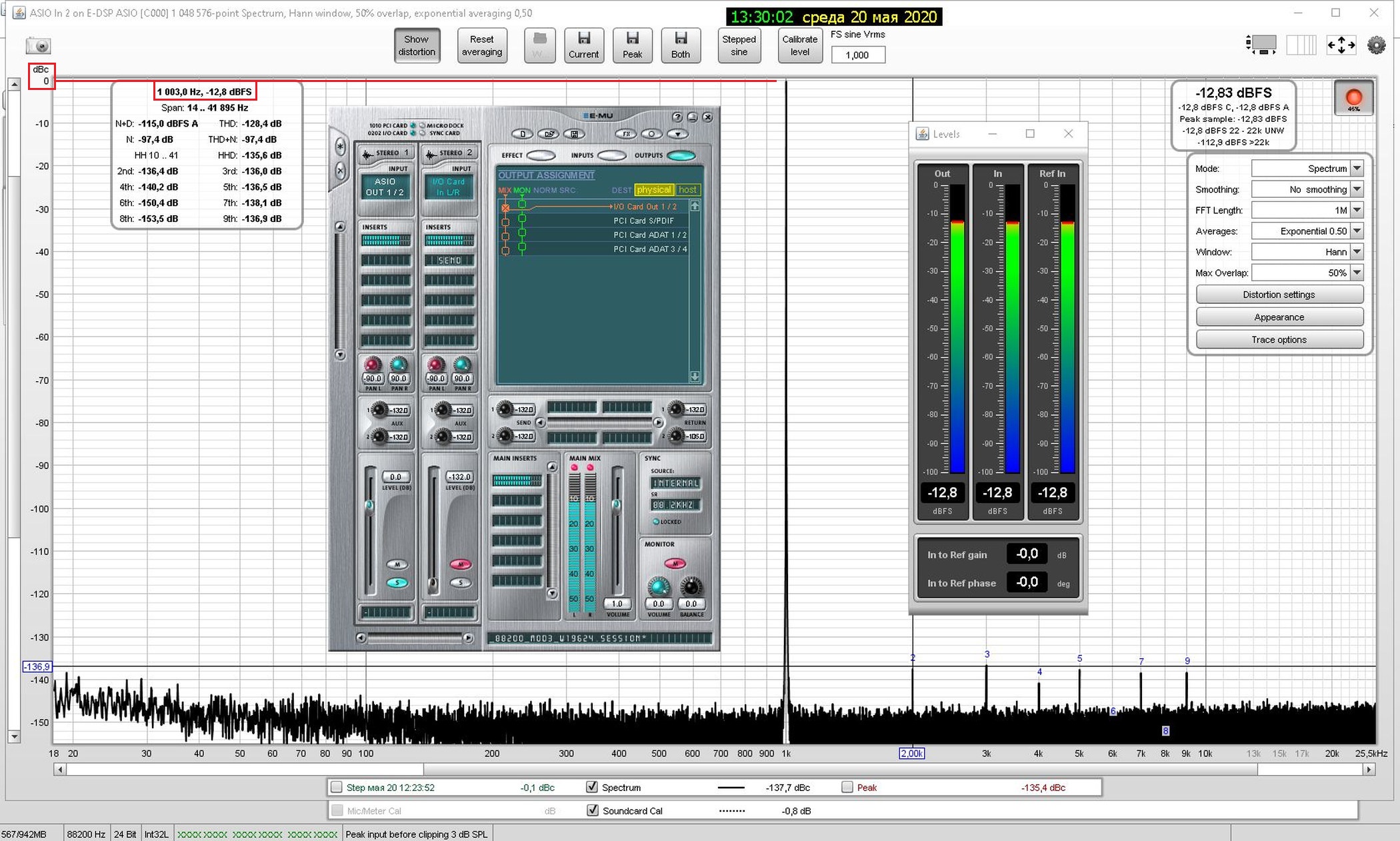Open the Smoothing dropdown
Screen dimensions: 1400x841
[1307, 189]
